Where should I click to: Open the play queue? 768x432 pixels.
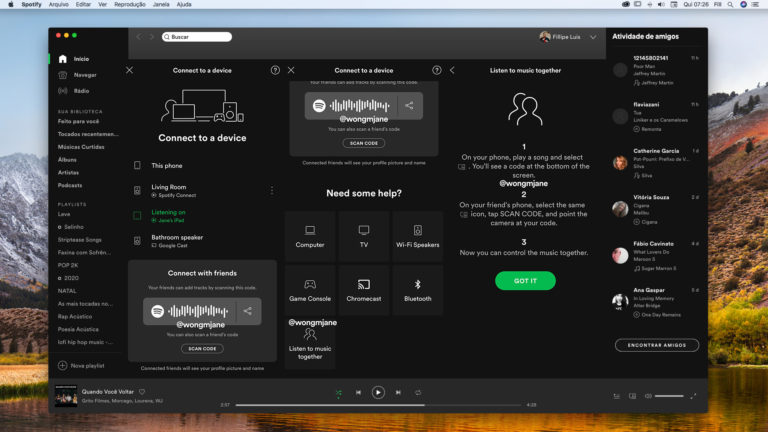click(617, 396)
